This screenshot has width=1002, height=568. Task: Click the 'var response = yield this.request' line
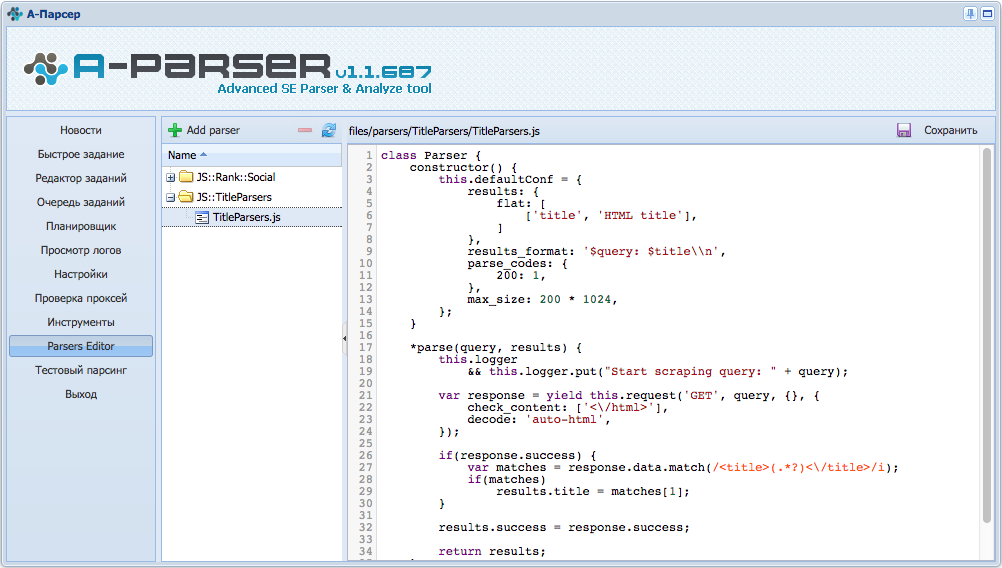click(629, 395)
